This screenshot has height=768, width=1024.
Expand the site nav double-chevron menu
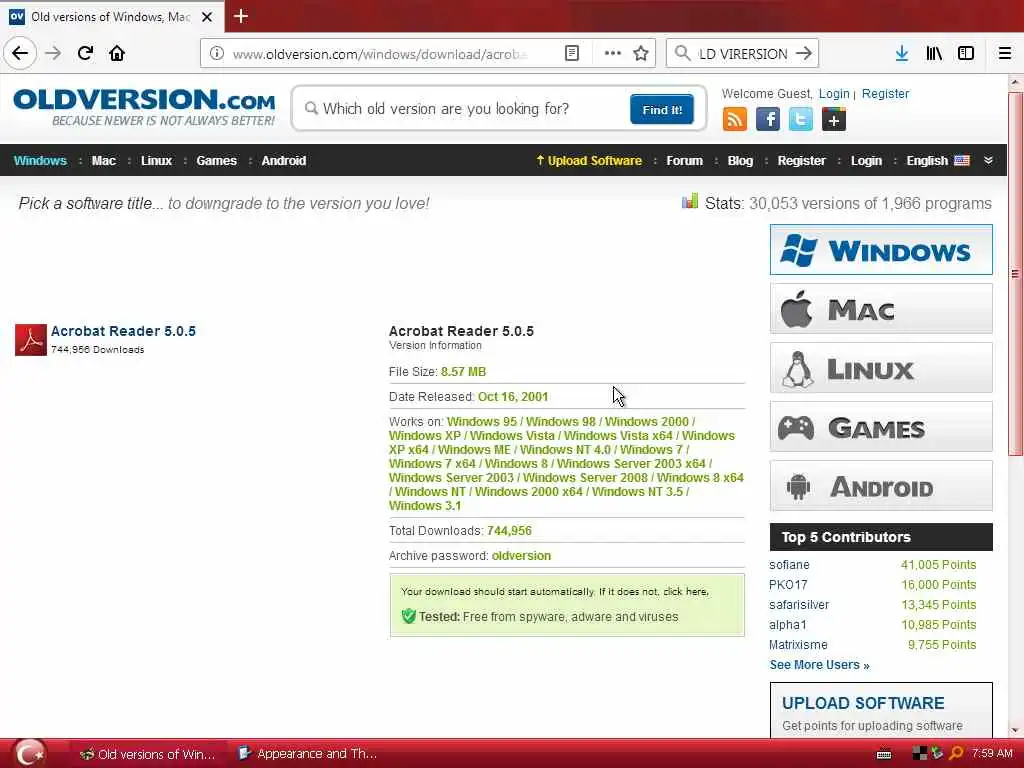click(x=988, y=161)
